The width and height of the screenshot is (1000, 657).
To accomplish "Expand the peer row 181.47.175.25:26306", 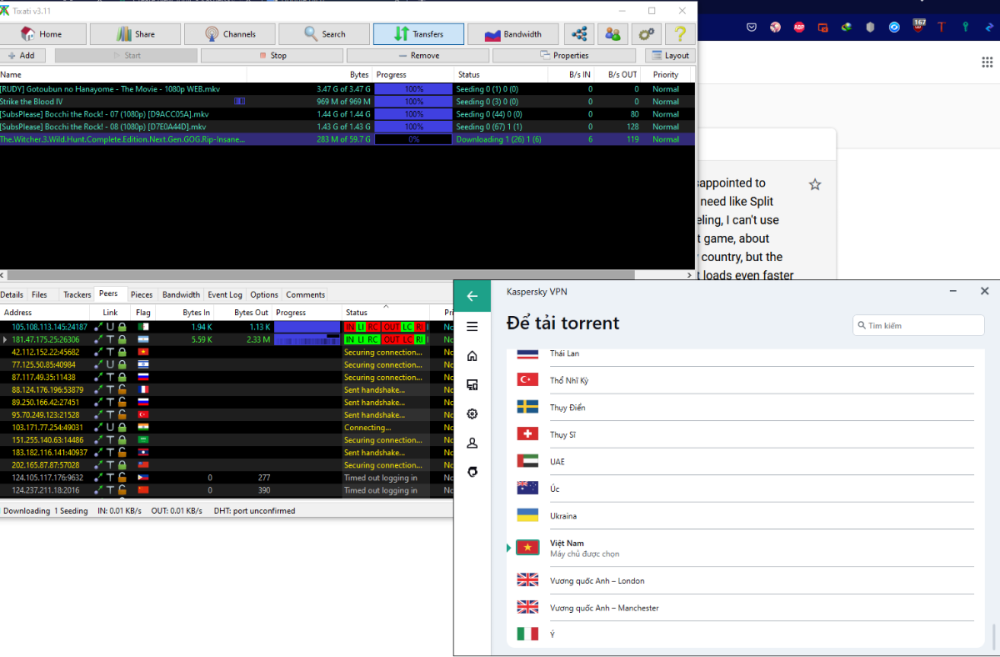I will (x=5, y=339).
